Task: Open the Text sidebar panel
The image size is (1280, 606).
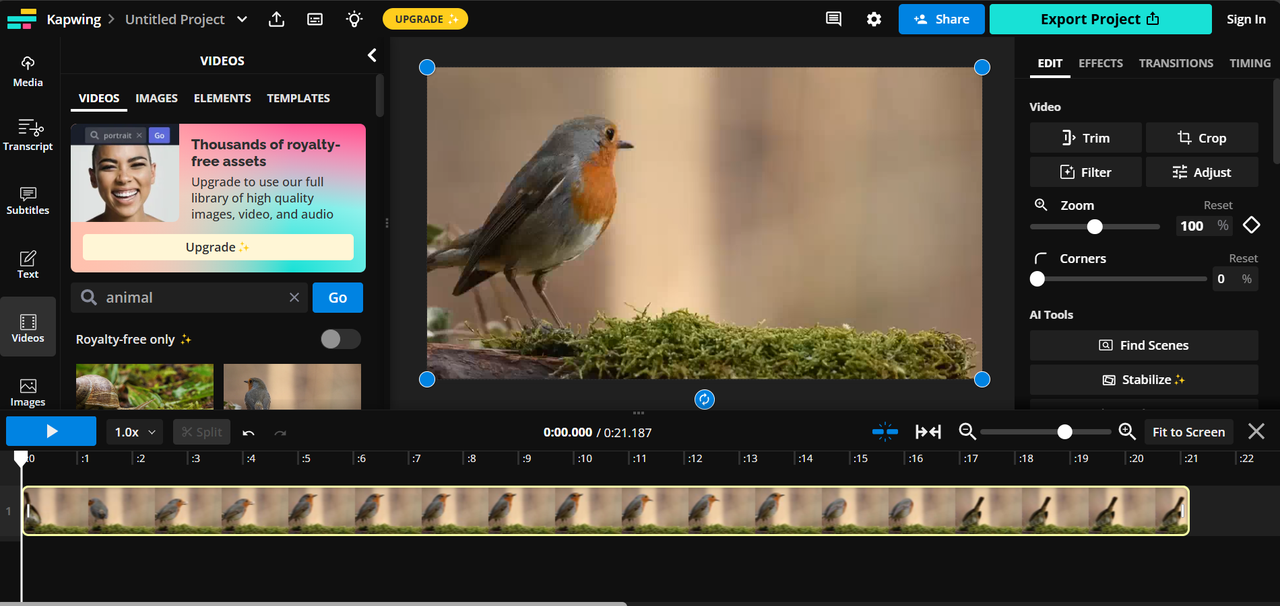Action: (x=28, y=263)
